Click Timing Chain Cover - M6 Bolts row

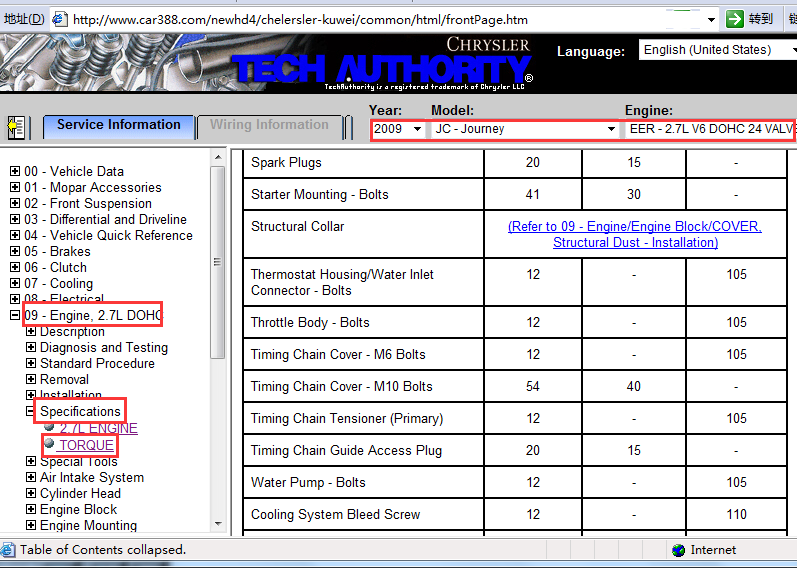(x=338, y=355)
